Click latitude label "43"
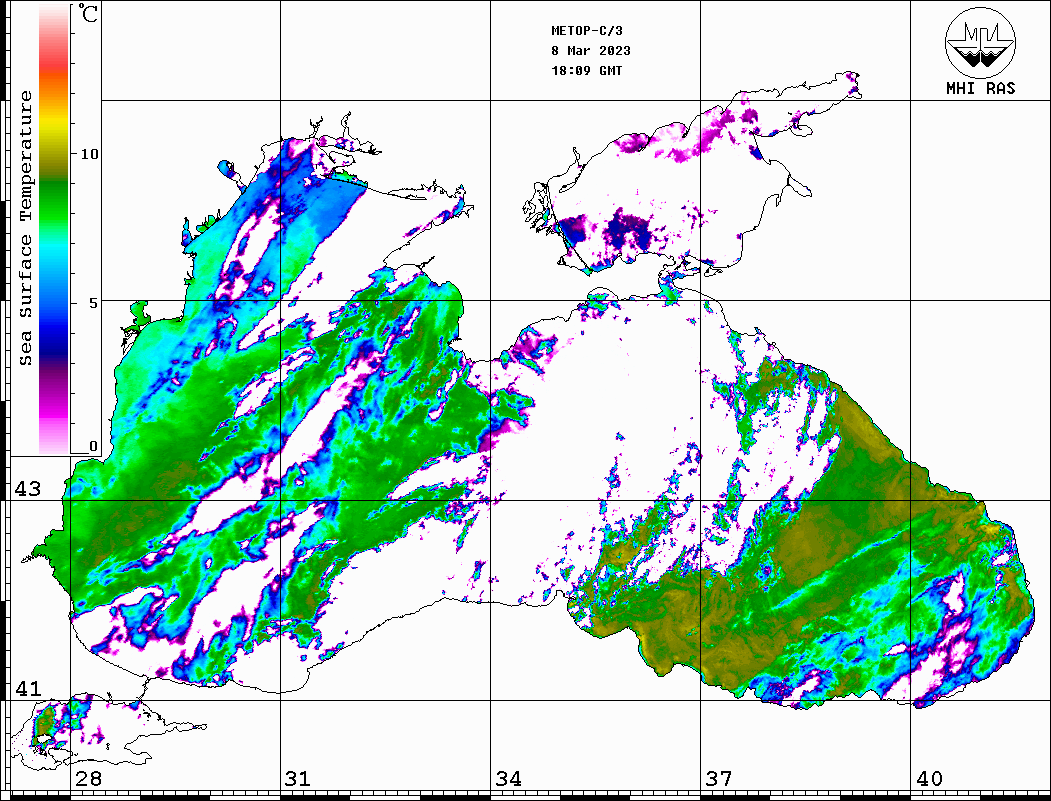The height and width of the screenshot is (801, 1051). coord(28,489)
